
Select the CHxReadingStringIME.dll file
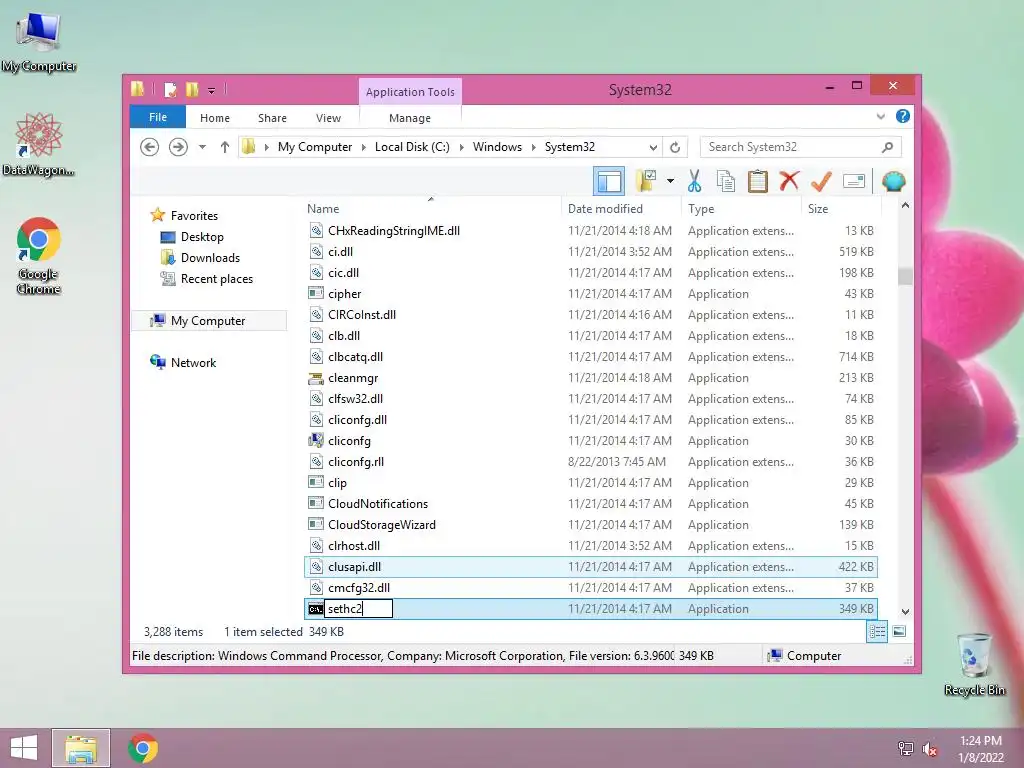[x=590, y=231]
